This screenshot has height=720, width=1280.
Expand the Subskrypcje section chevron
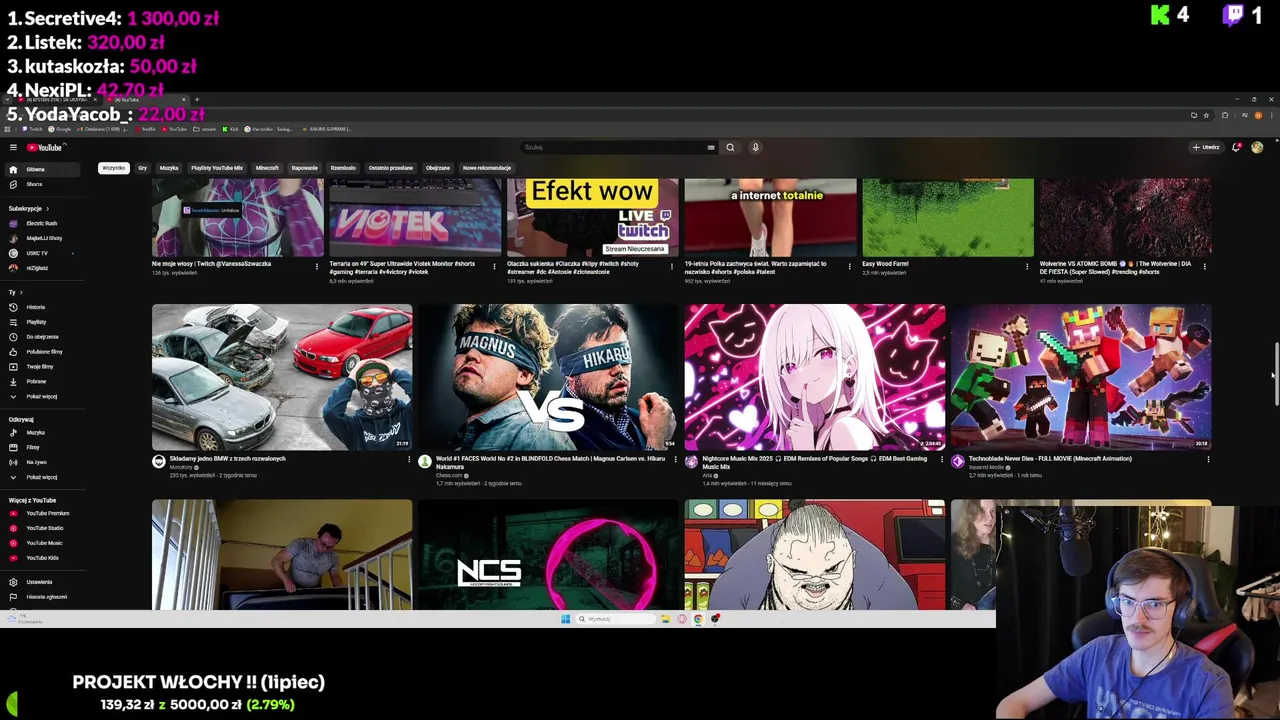pyautogui.click(x=47, y=208)
